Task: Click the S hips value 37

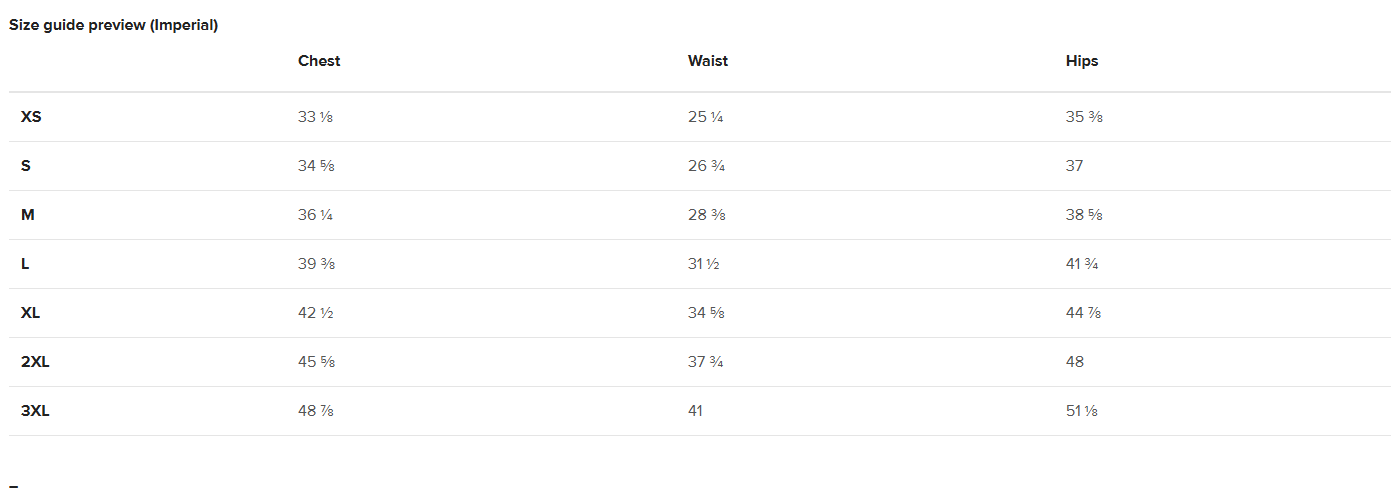Action: point(1074,166)
